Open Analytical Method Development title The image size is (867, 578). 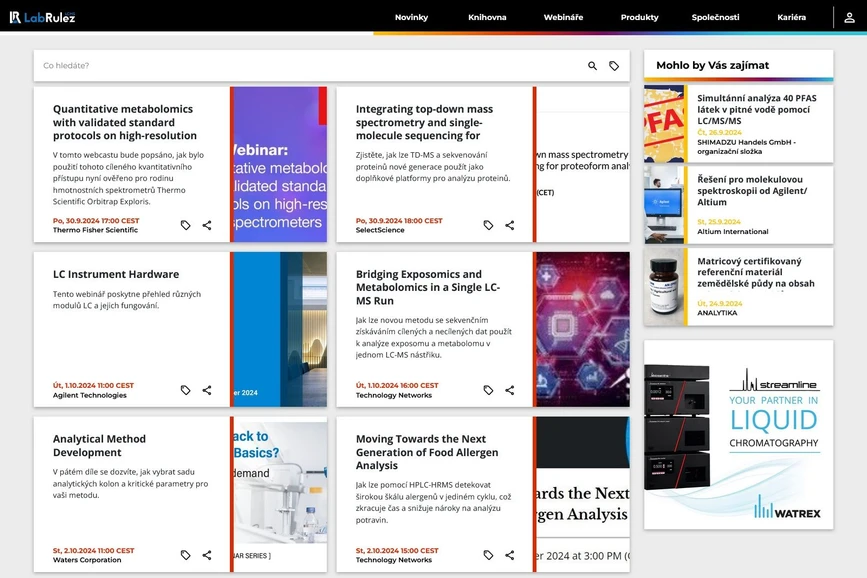coord(100,445)
